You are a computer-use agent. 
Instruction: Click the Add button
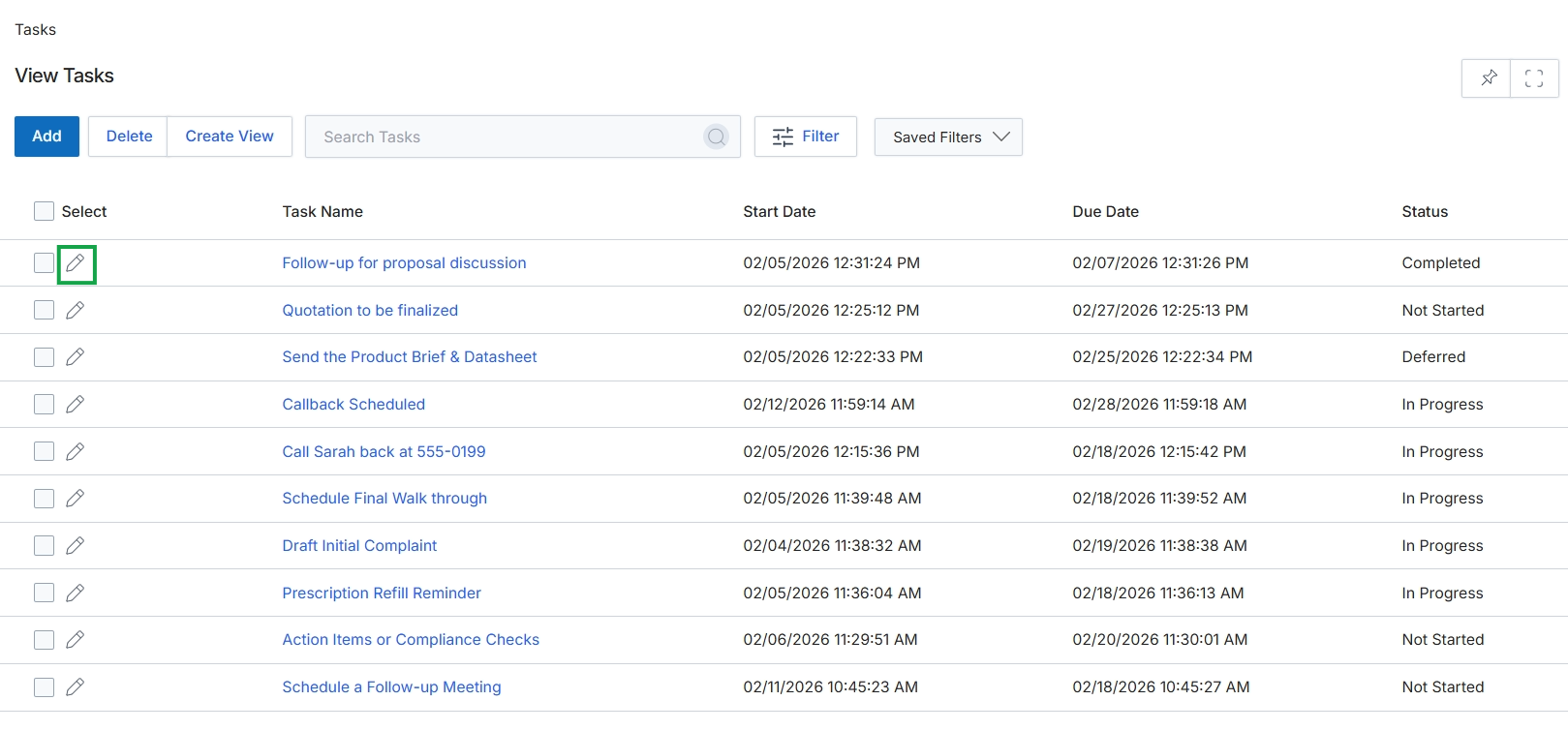[46, 137]
